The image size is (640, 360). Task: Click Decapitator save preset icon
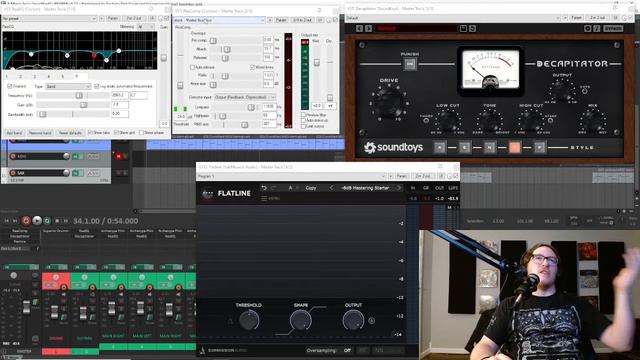463,29
